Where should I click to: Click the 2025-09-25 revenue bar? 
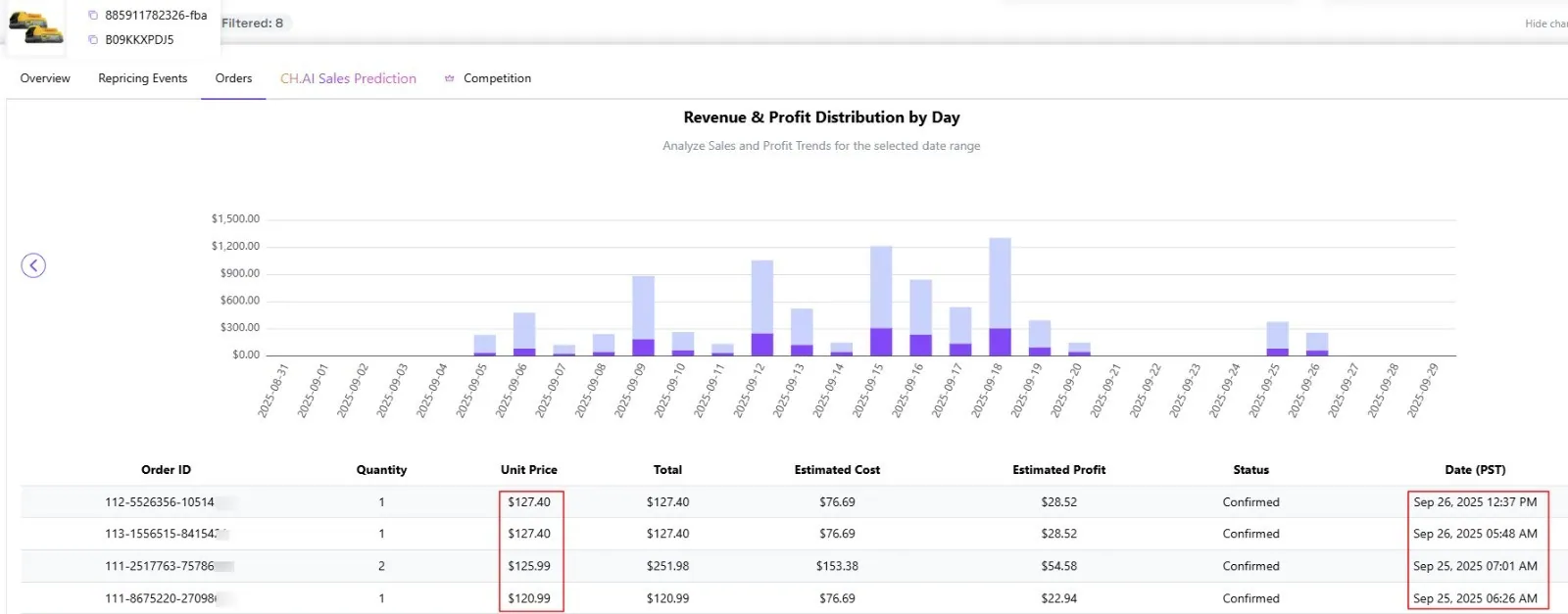tap(1277, 339)
